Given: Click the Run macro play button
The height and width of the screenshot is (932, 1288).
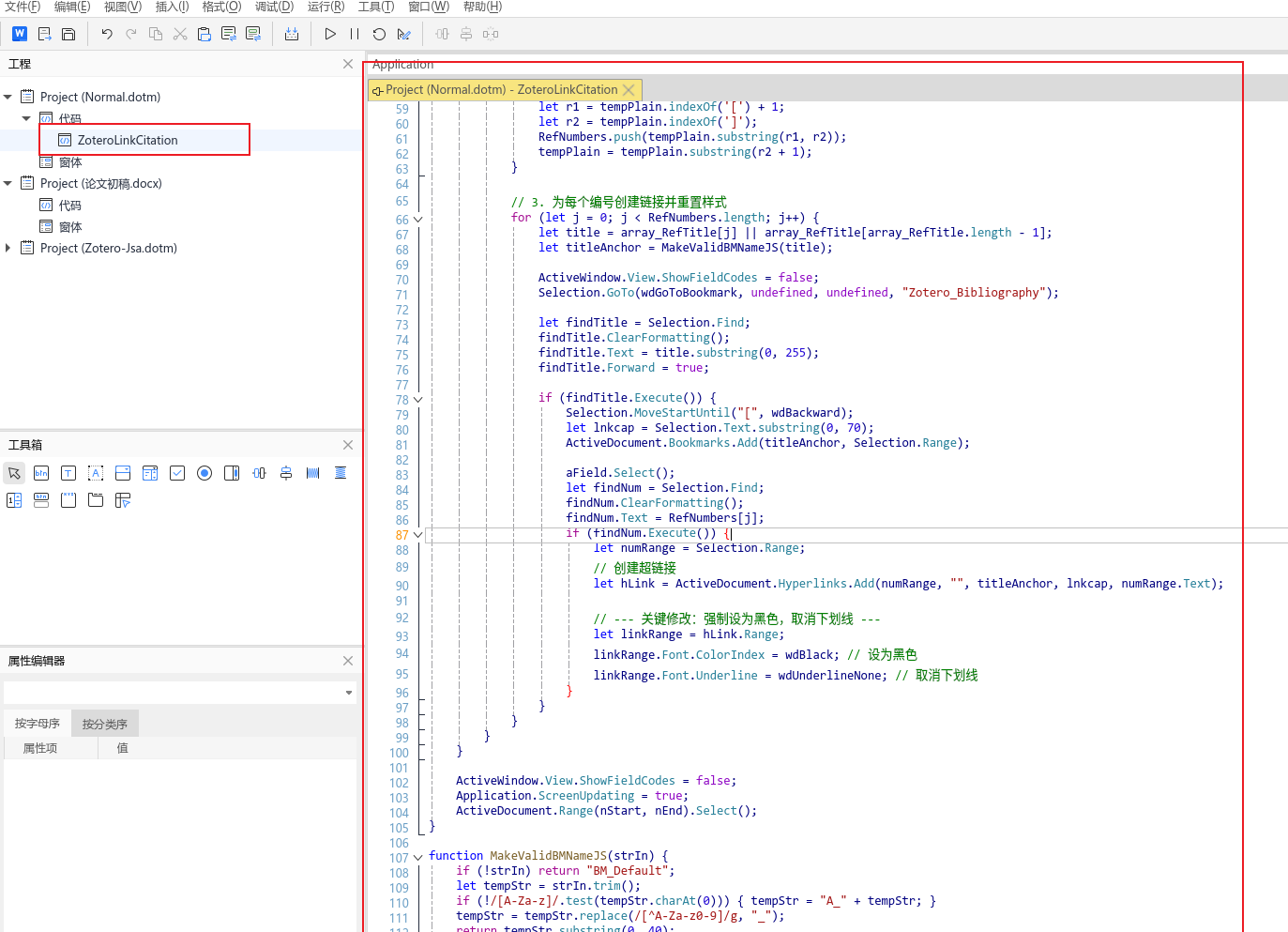Looking at the screenshot, I should pyautogui.click(x=330, y=34).
